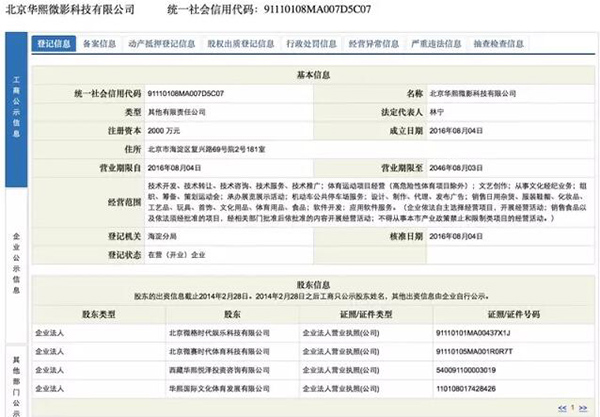Switch to the 严重违法信息 tab
The width and height of the screenshot is (600, 417).
tap(436, 44)
